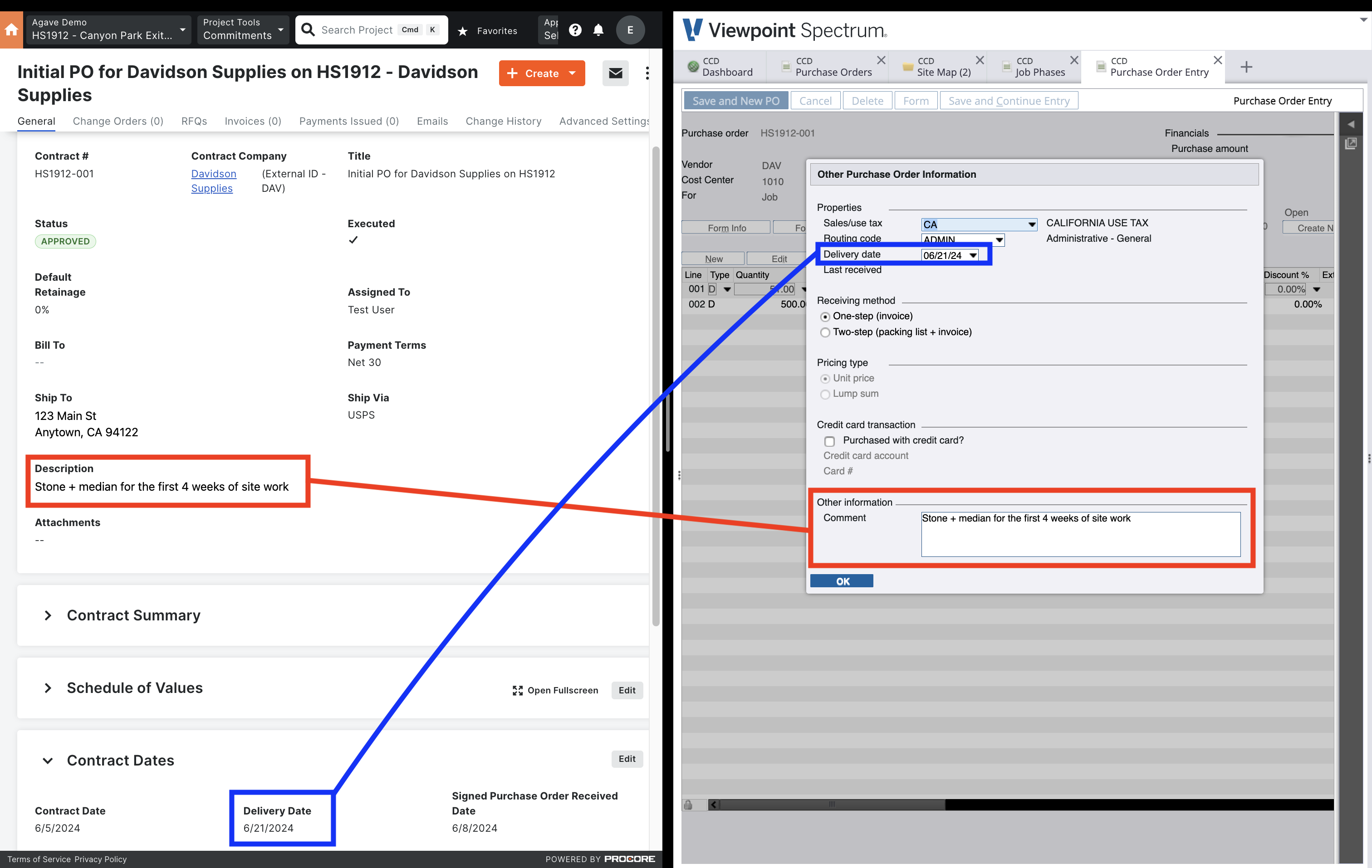1372x868 pixels.
Task: Switch to Payments Issued (0) tab
Action: tap(349, 122)
